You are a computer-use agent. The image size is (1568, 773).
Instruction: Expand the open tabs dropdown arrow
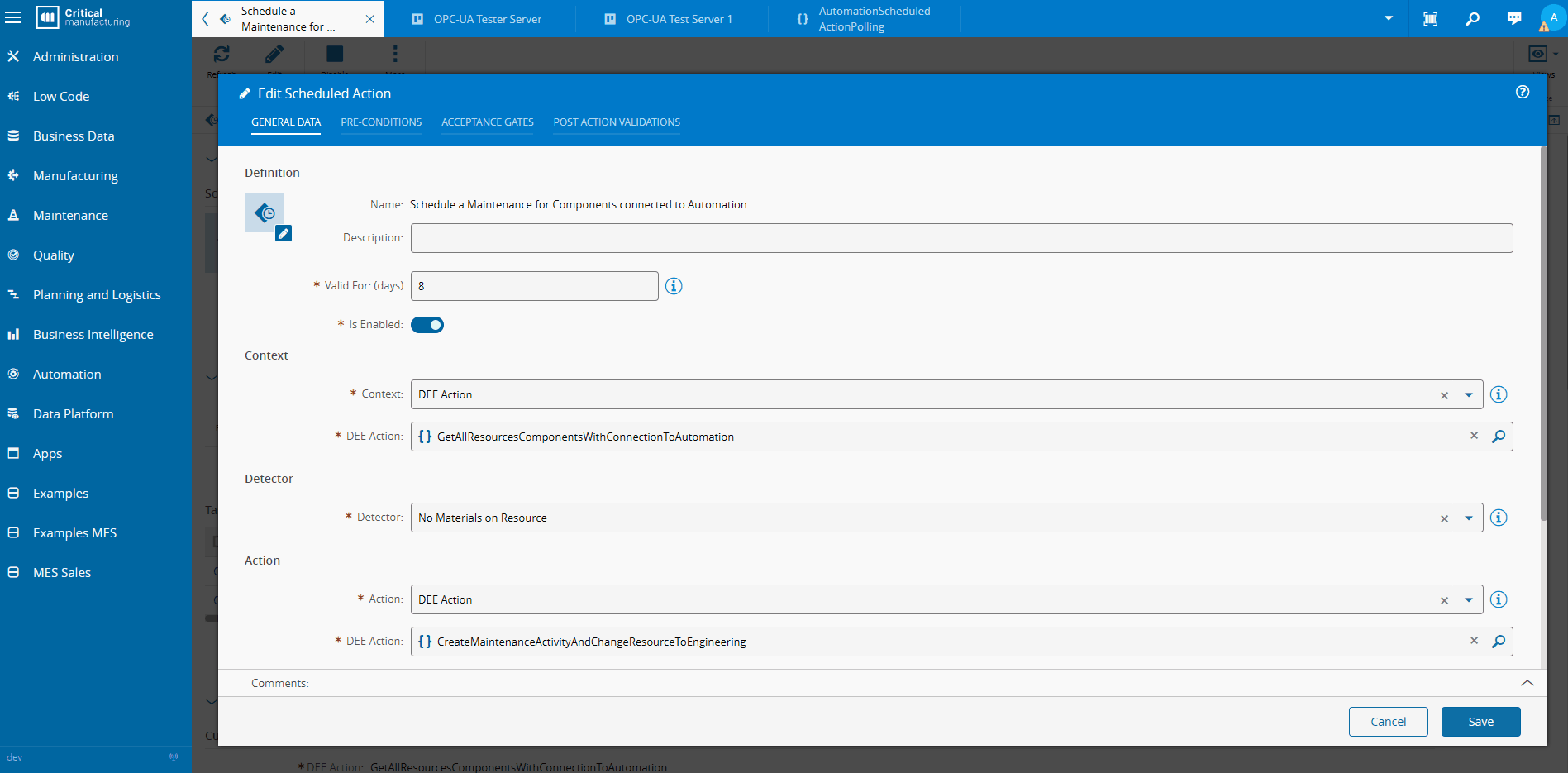(x=1389, y=18)
